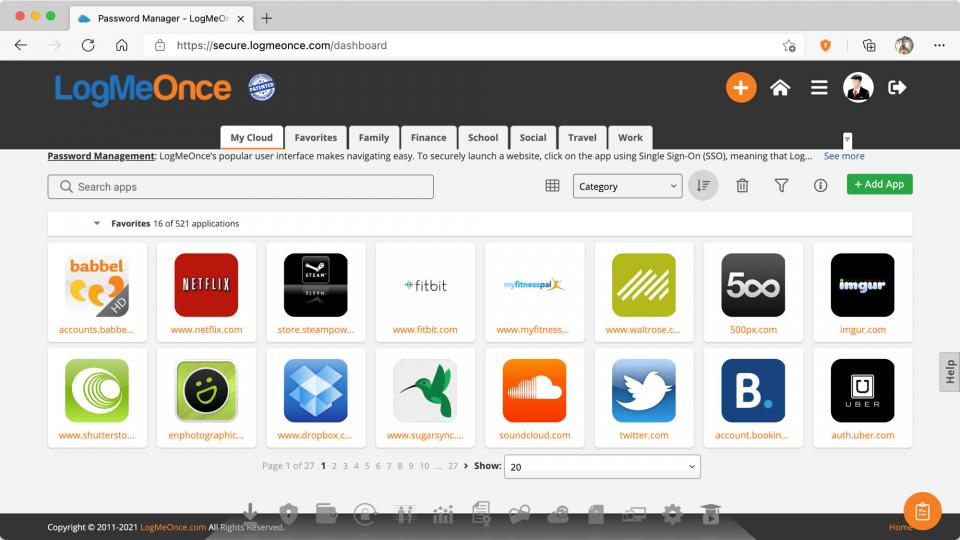This screenshot has height=540, width=960.
Task: Open the user profile avatar in LogMeOnce header
Action: [x=858, y=88]
